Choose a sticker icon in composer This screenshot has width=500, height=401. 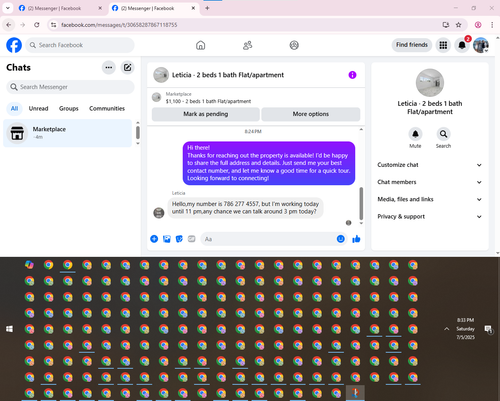coord(179,239)
